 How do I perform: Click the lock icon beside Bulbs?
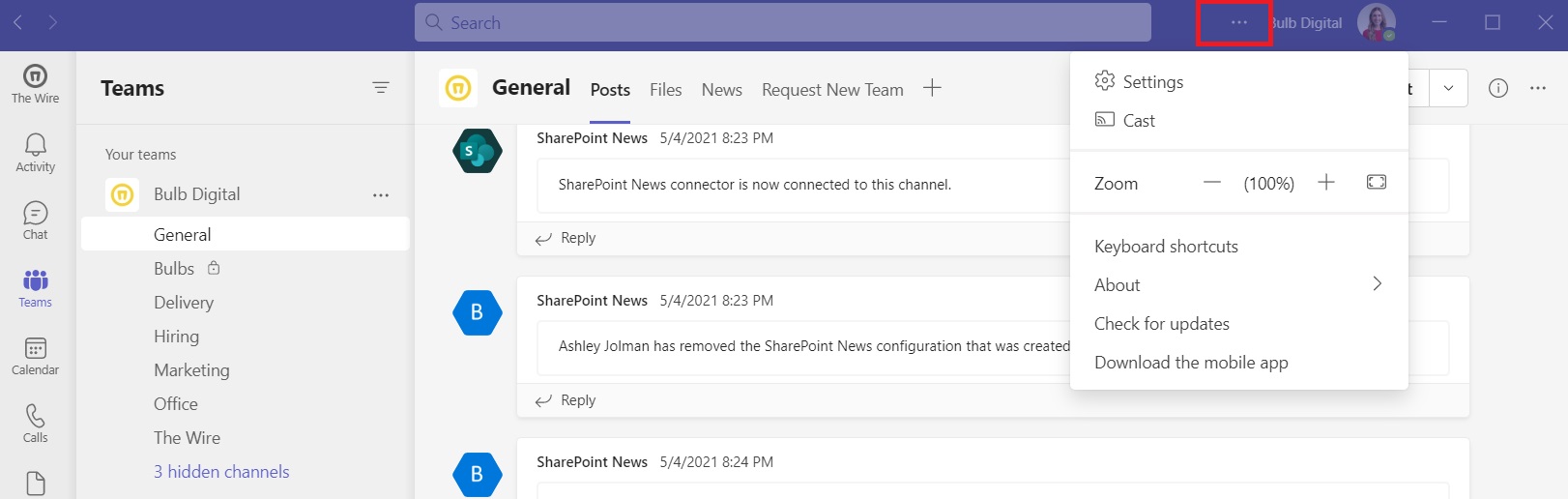tap(214, 268)
